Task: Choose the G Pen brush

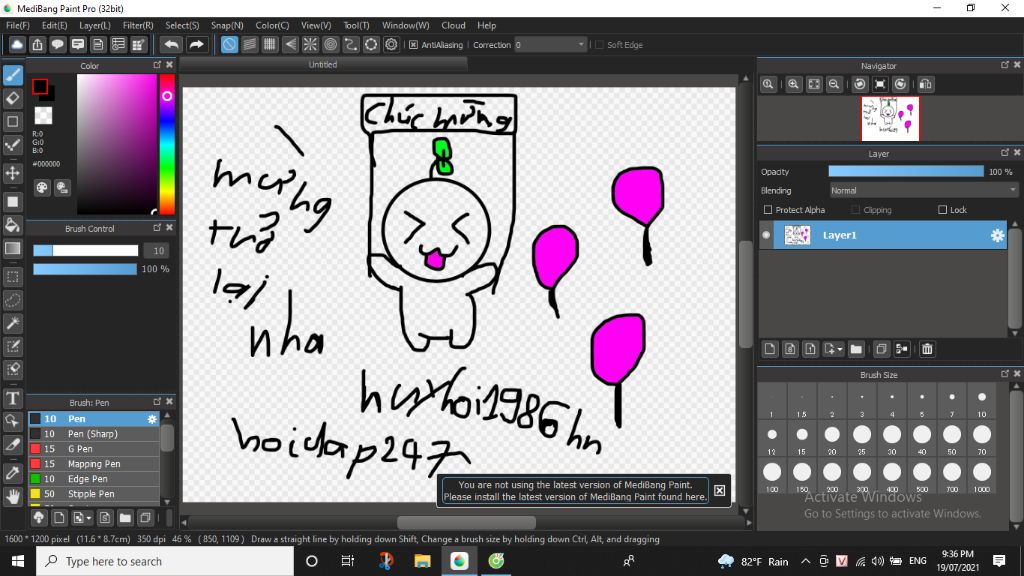Action: (93, 449)
